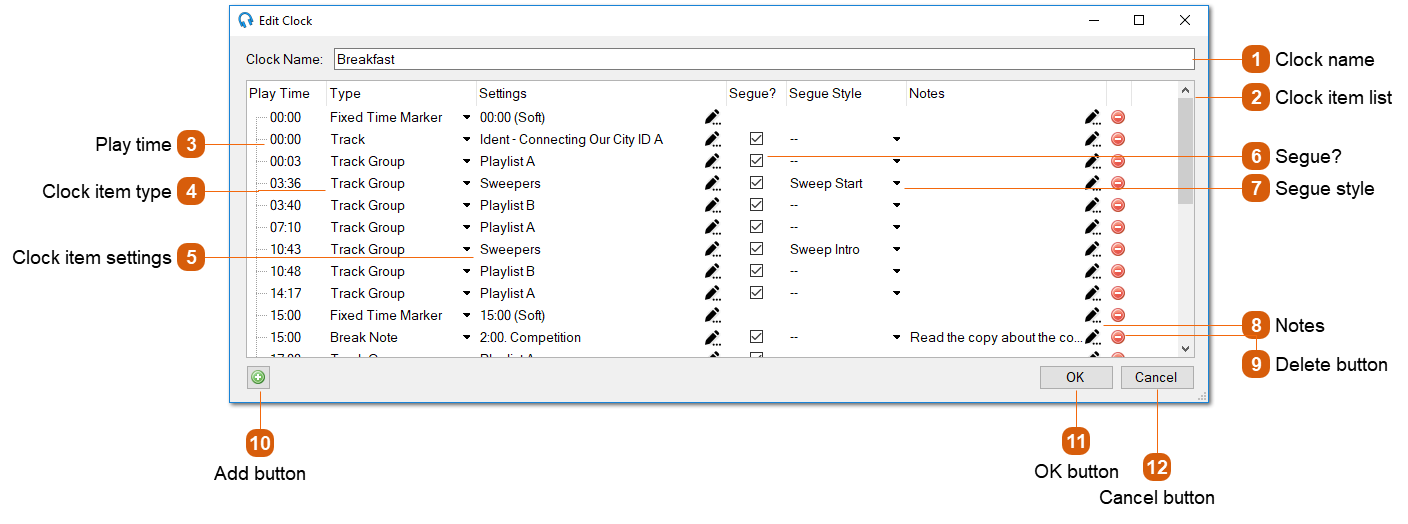
Task: Remove the 10:48 Playlist B item
Action: point(1118,271)
